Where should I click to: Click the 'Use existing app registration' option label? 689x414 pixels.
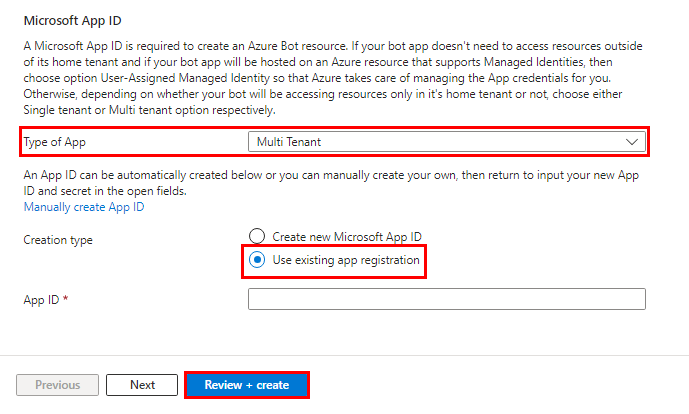[x=346, y=260]
